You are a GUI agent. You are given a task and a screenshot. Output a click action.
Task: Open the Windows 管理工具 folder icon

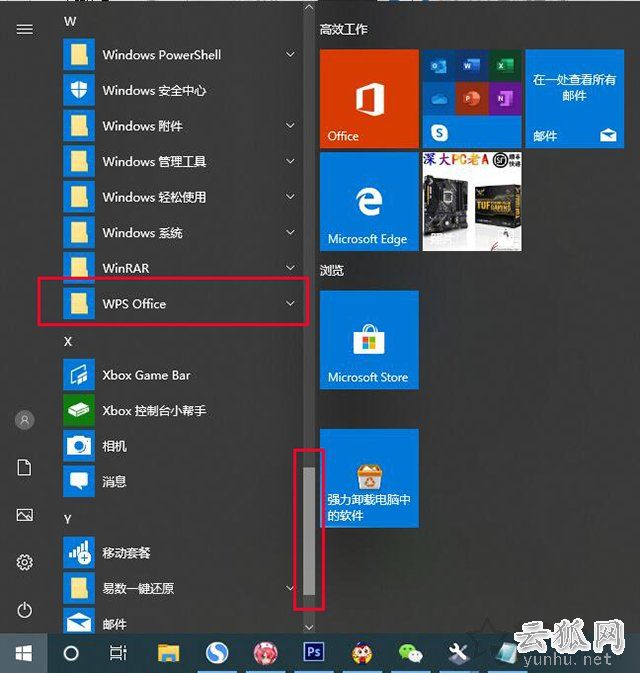(x=79, y=161)
